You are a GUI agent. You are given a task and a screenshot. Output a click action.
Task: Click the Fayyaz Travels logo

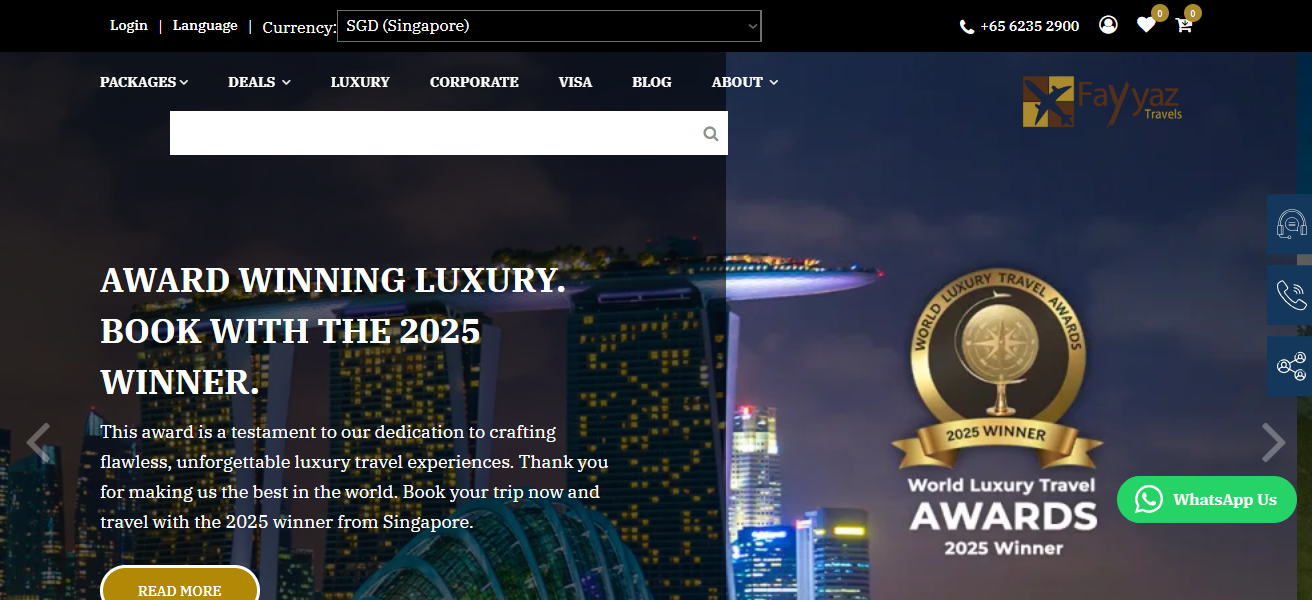pyautogui.click(x=1102, y=101)
